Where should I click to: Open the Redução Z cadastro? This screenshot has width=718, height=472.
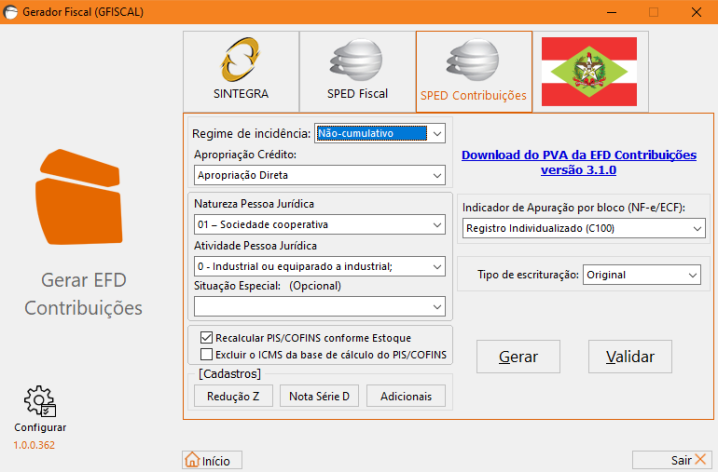pos(234,396)
